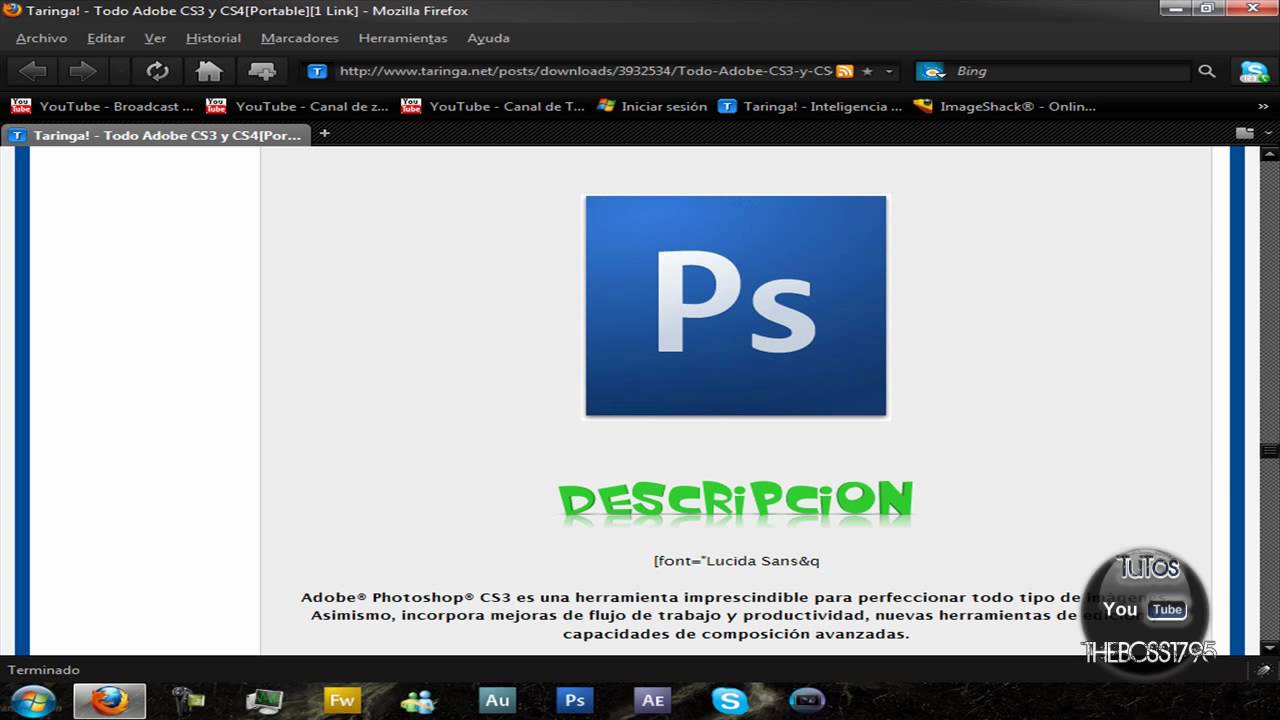The height and width of the screenshot is (720, 1280).
Task: Launch Adobe Audition from the taskbar
Action: pos(498,700)
